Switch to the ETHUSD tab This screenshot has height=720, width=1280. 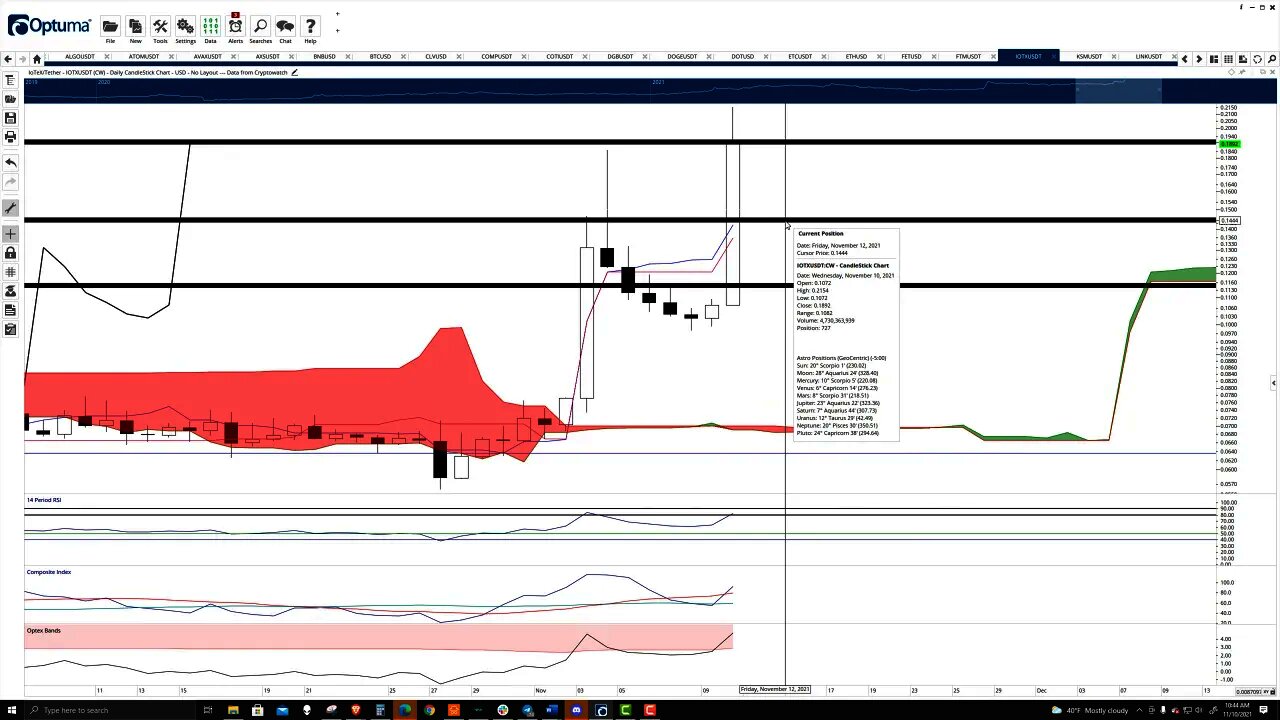click(856, 57)
